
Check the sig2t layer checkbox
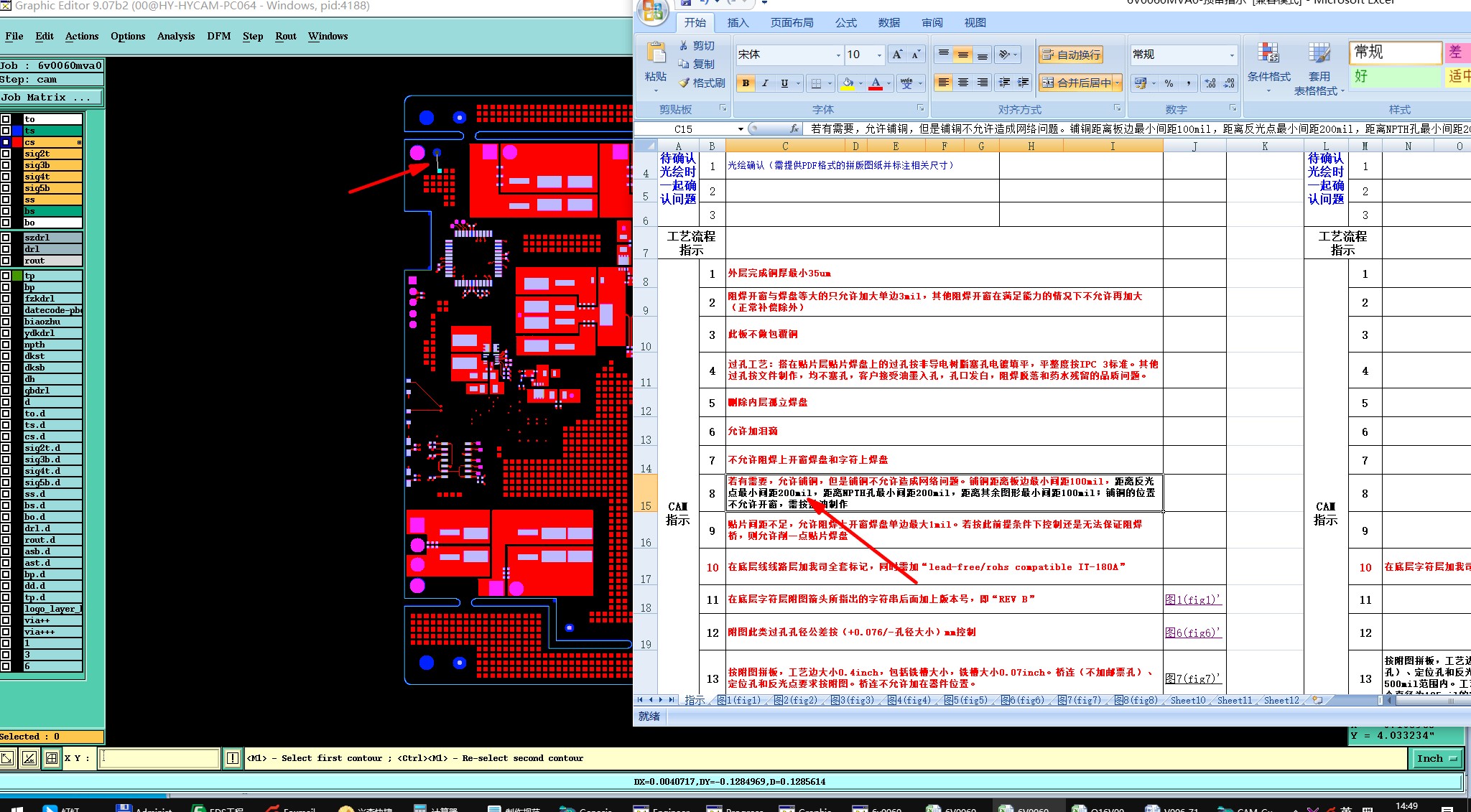[6, 154]
